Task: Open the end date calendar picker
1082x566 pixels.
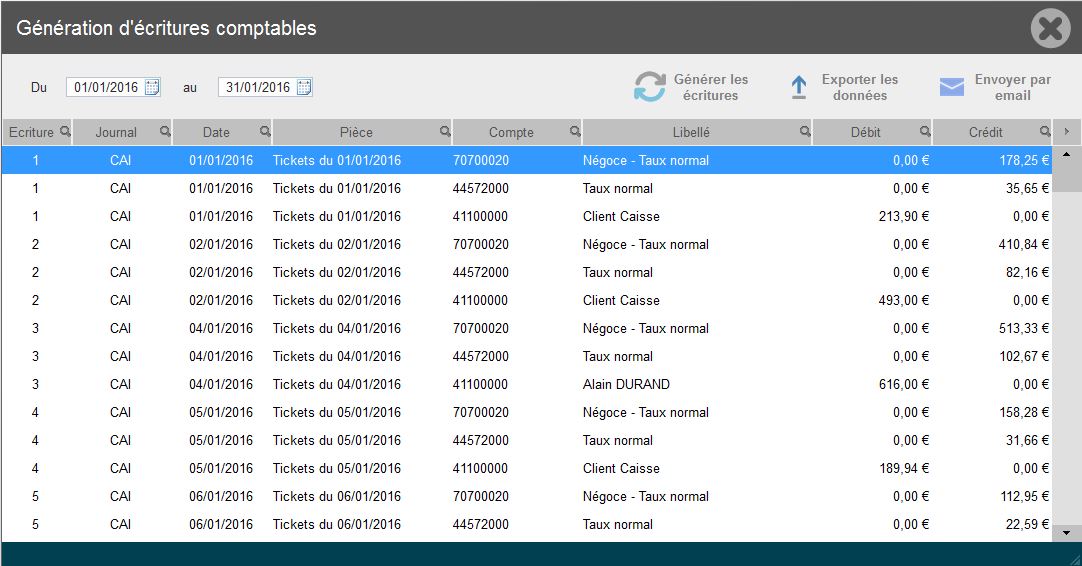Action: (304, 87)
